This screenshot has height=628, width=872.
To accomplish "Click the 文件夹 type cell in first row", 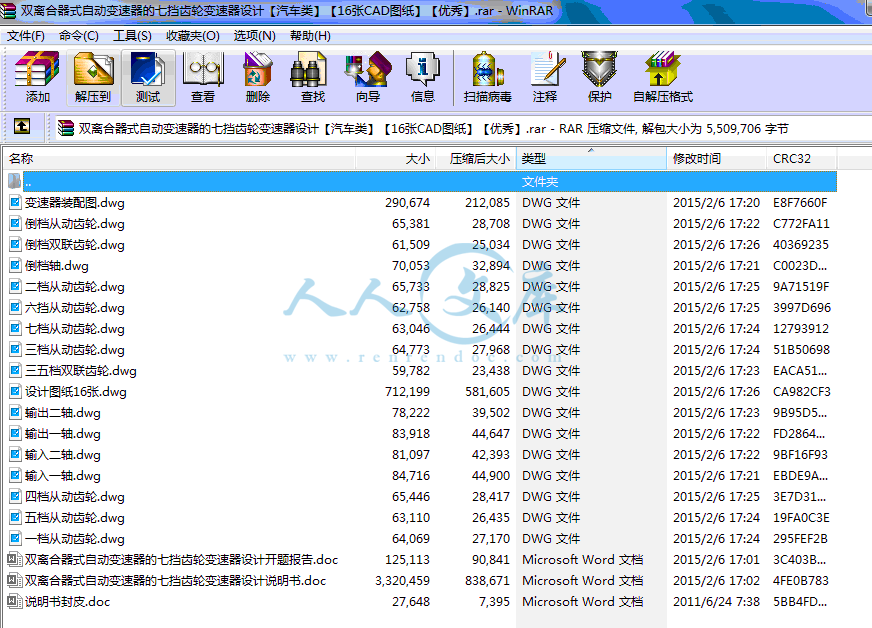I will 540,181.
